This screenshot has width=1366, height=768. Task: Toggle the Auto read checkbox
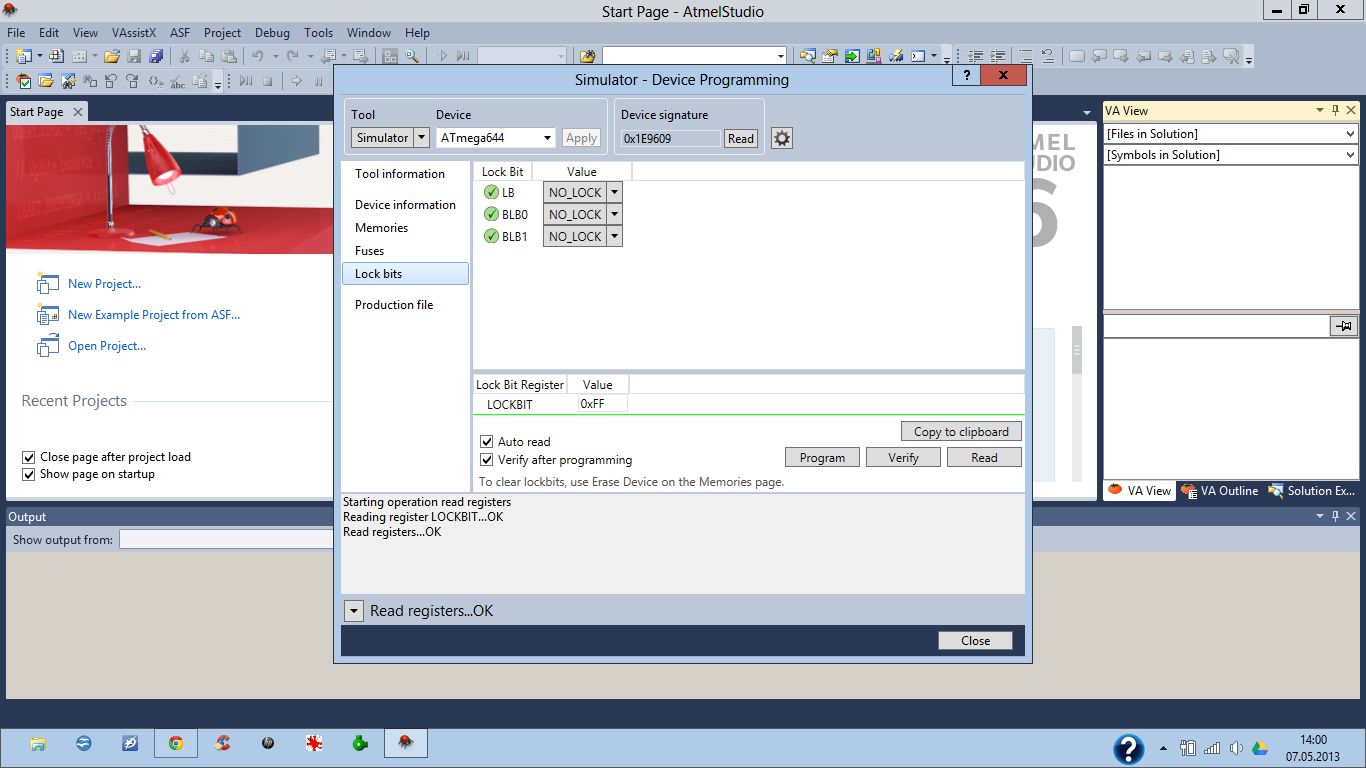[x=487, y=441]
